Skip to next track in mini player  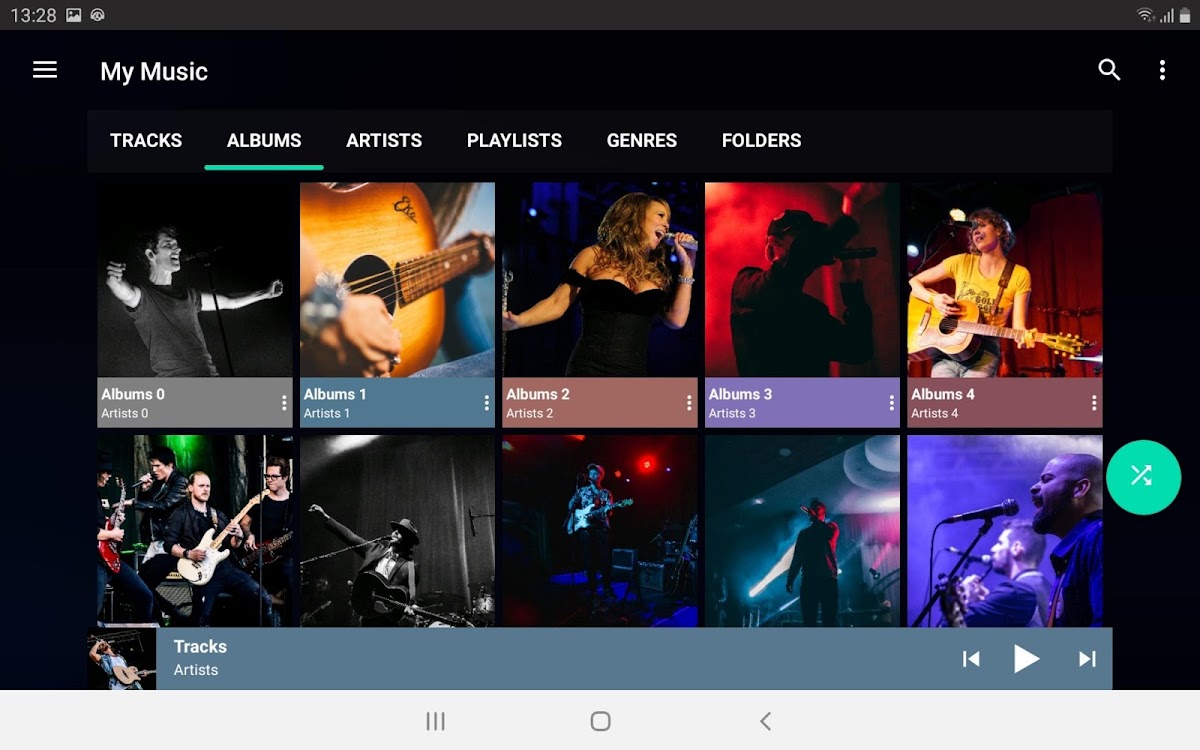1087,659
